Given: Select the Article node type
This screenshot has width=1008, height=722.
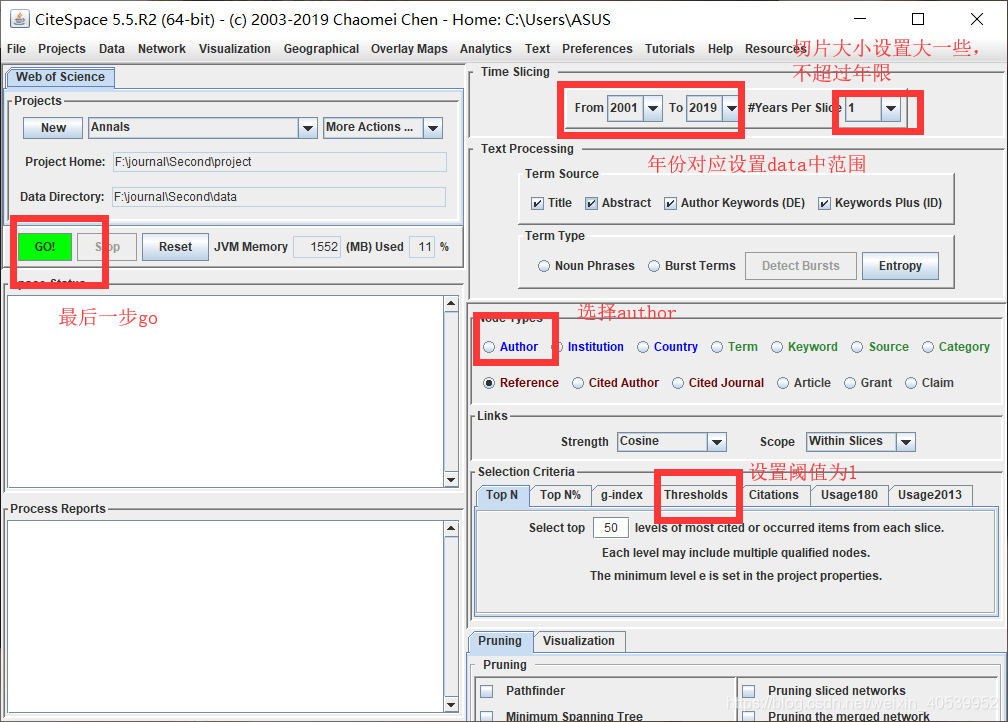Looking at the screenshot, I should coord(783,383).
